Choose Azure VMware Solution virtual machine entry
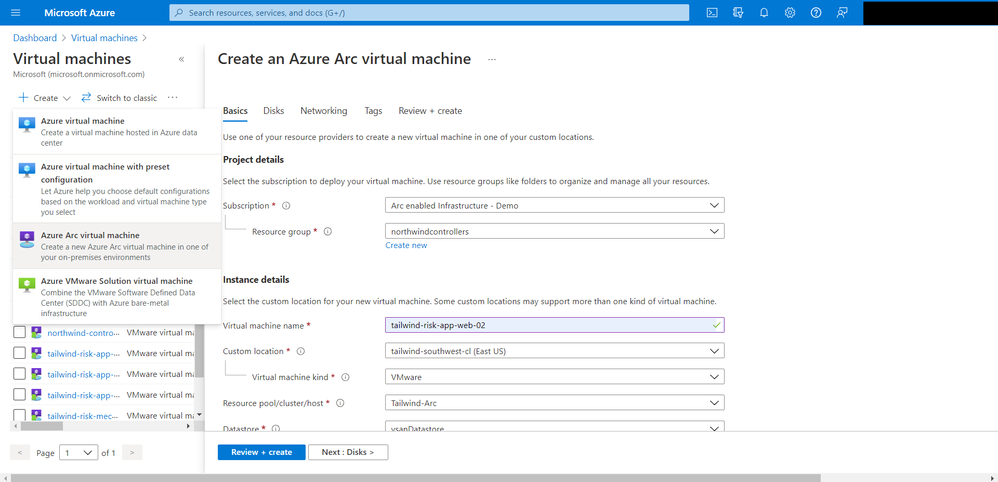The image size is (998, 482). tap(117, 297)
